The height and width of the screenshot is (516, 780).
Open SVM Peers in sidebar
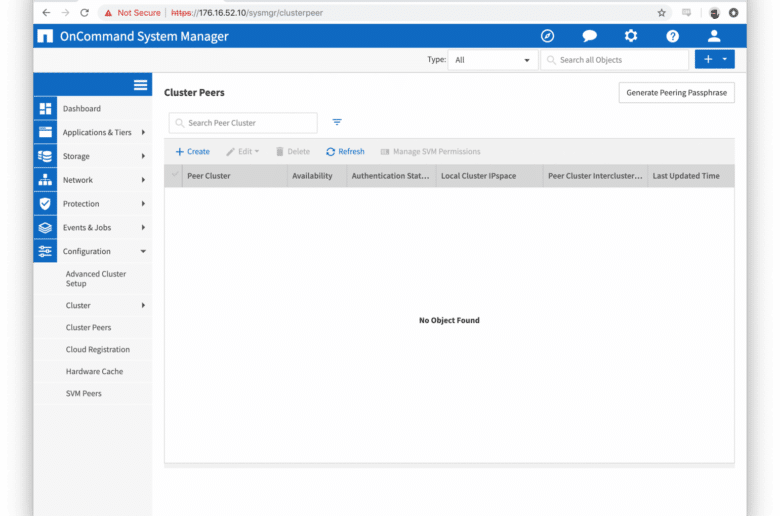click(x=84, y=393)
